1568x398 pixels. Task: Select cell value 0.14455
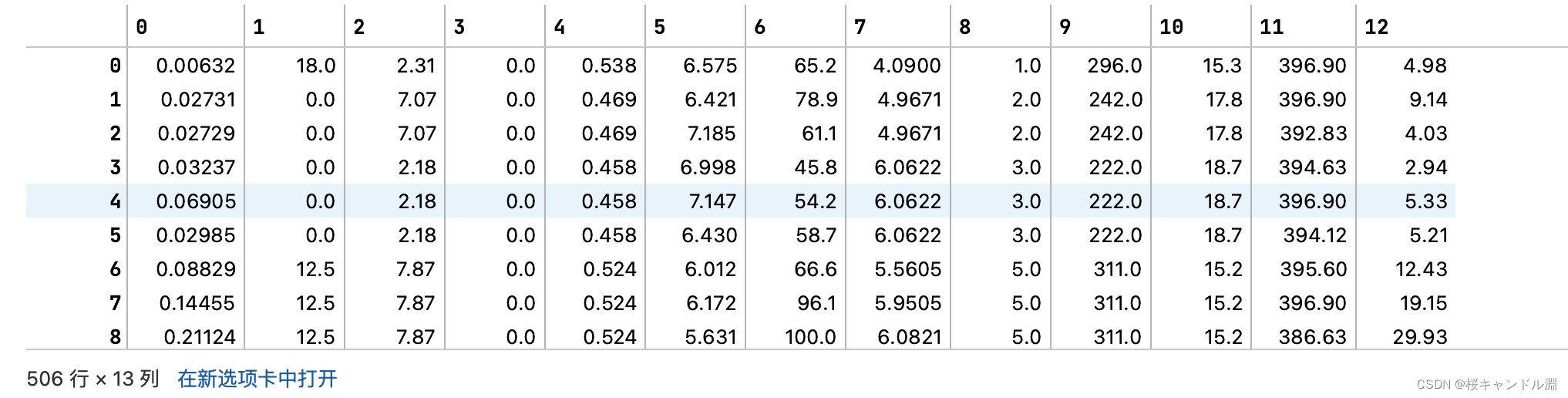(197, 303)
